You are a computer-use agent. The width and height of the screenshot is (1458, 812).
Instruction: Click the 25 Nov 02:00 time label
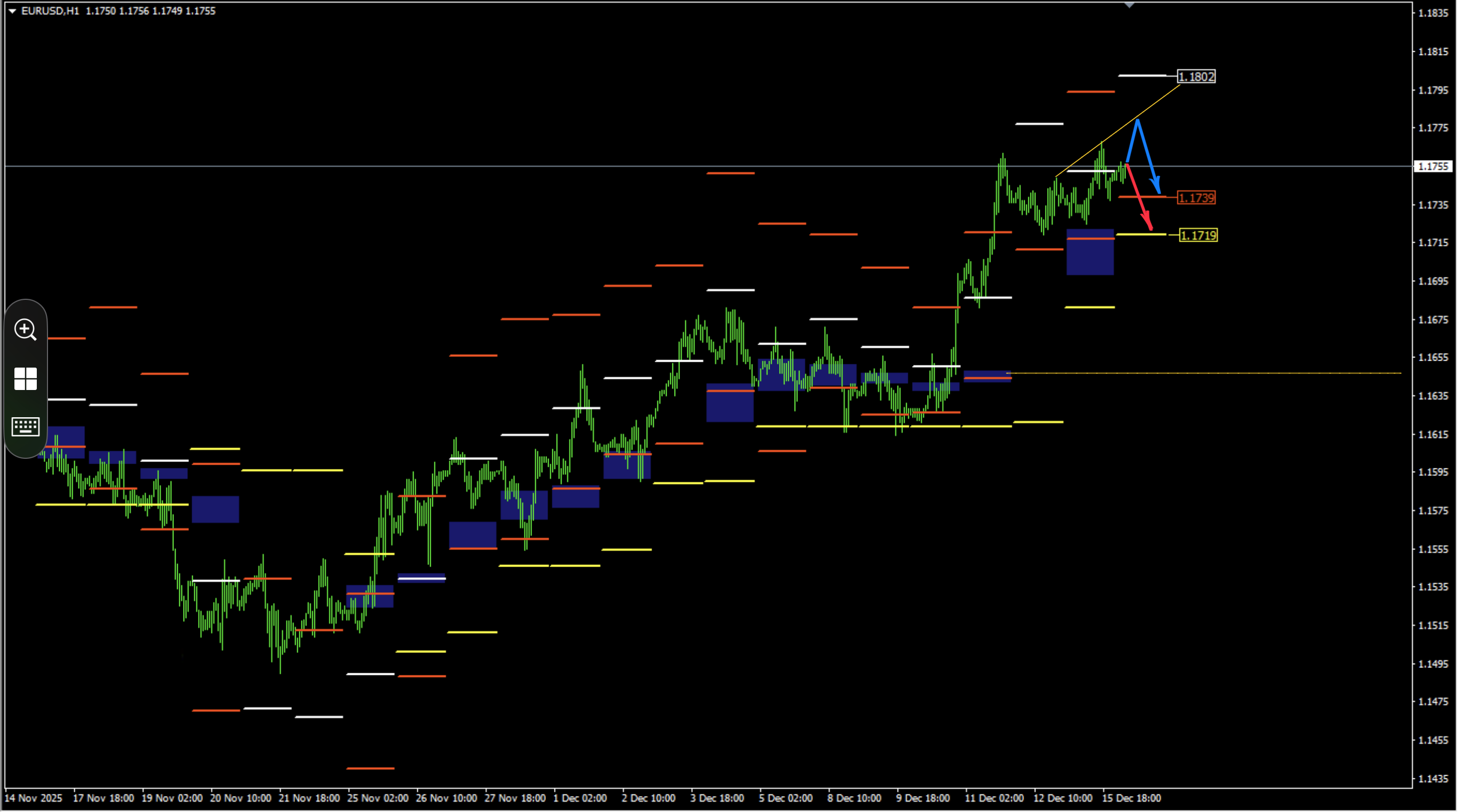(x=377, y=798)
